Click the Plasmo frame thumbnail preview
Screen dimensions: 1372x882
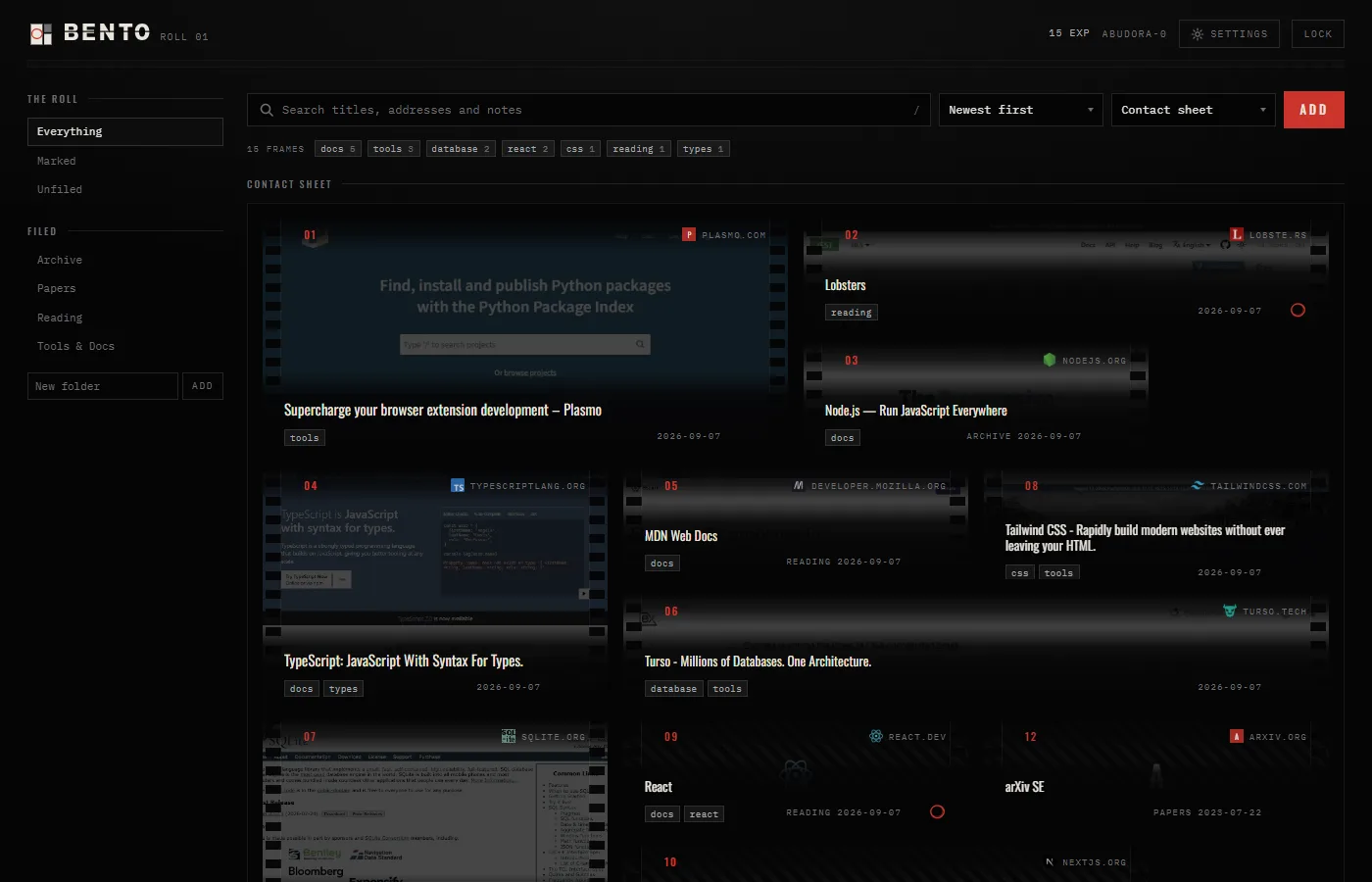[x=525, y=308]
